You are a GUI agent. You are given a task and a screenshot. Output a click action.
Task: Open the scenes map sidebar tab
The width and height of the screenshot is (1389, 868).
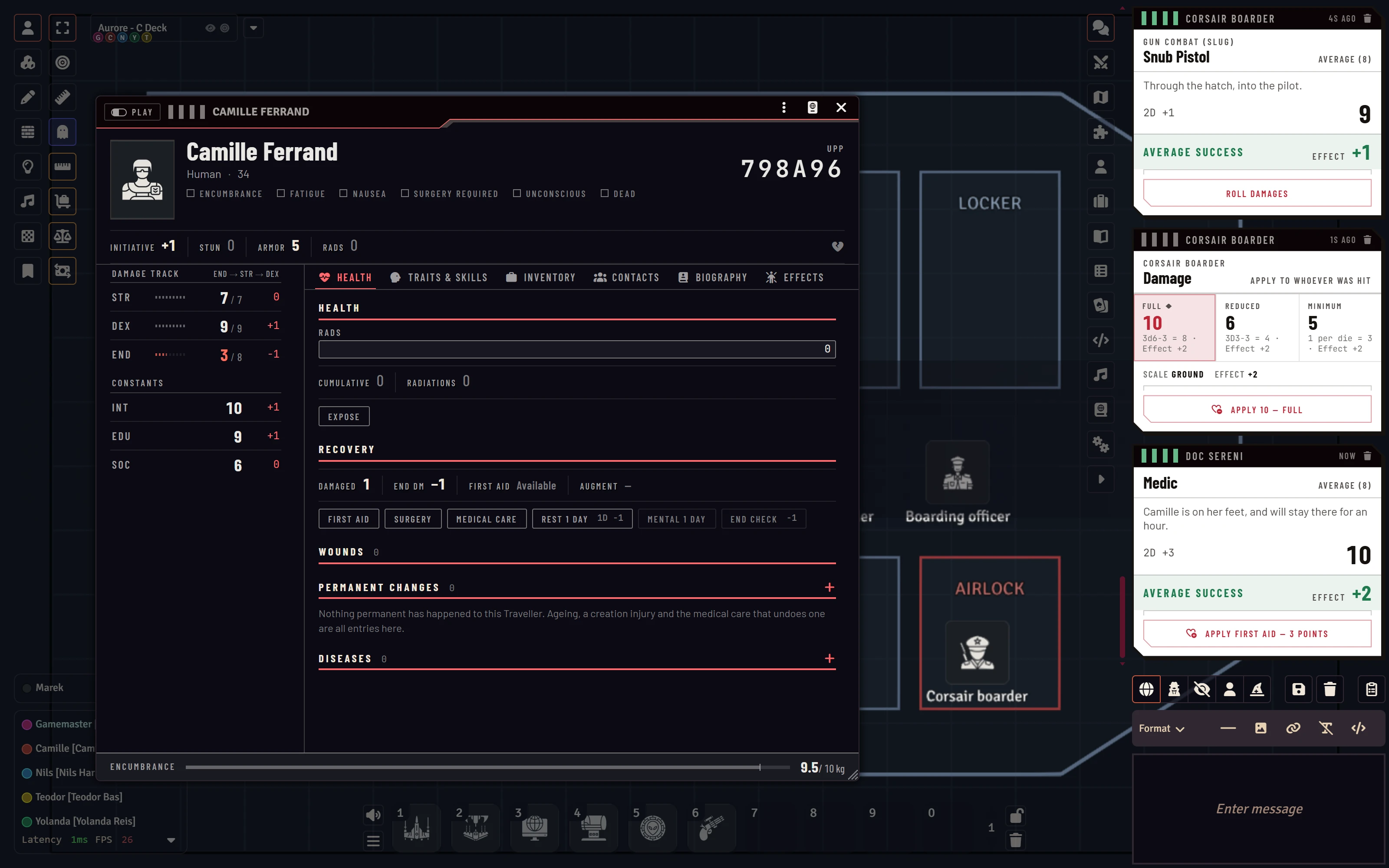[1100, 97]
